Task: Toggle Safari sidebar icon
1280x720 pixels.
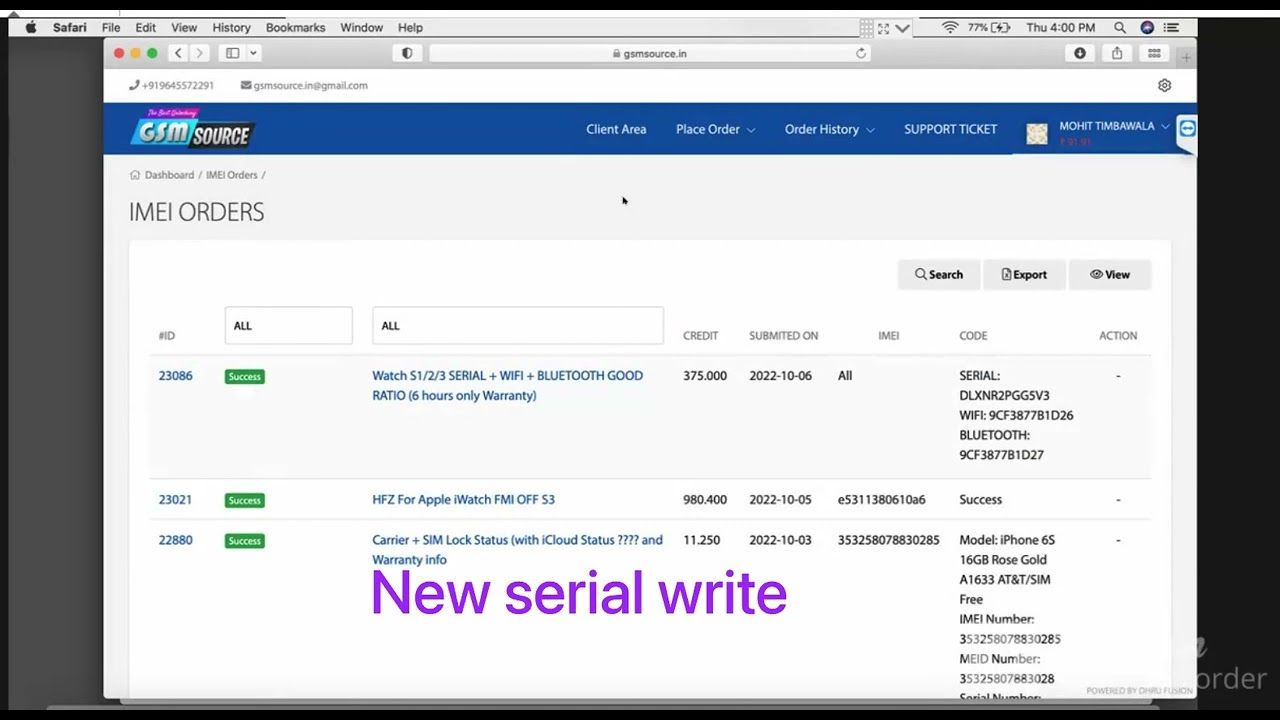Action: 233,53
